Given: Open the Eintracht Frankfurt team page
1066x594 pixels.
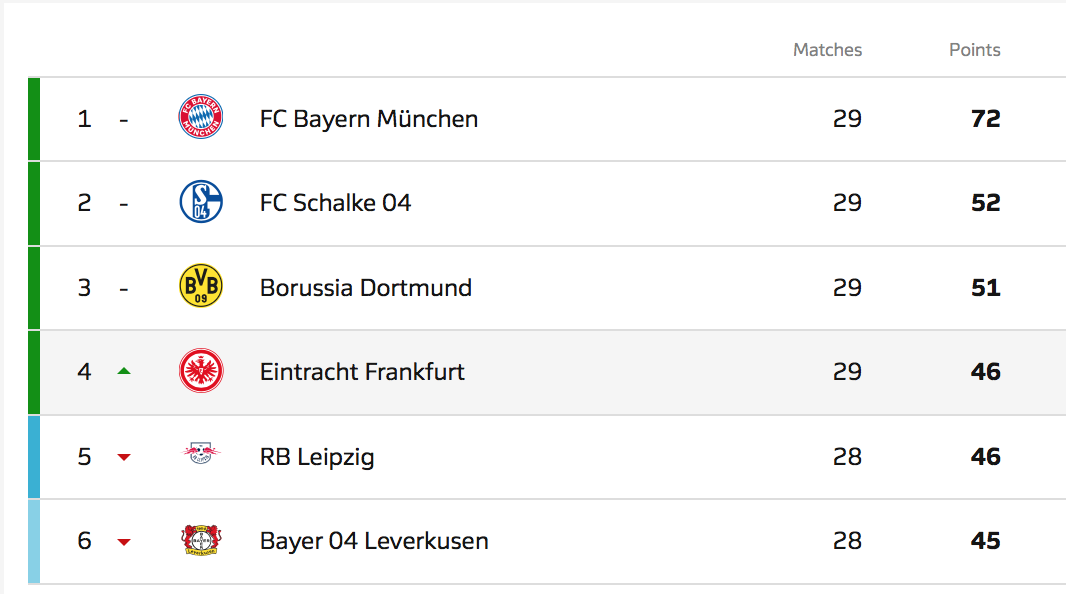Looking at the screenshot, I should pyautogui.click(x=362, y=372).
